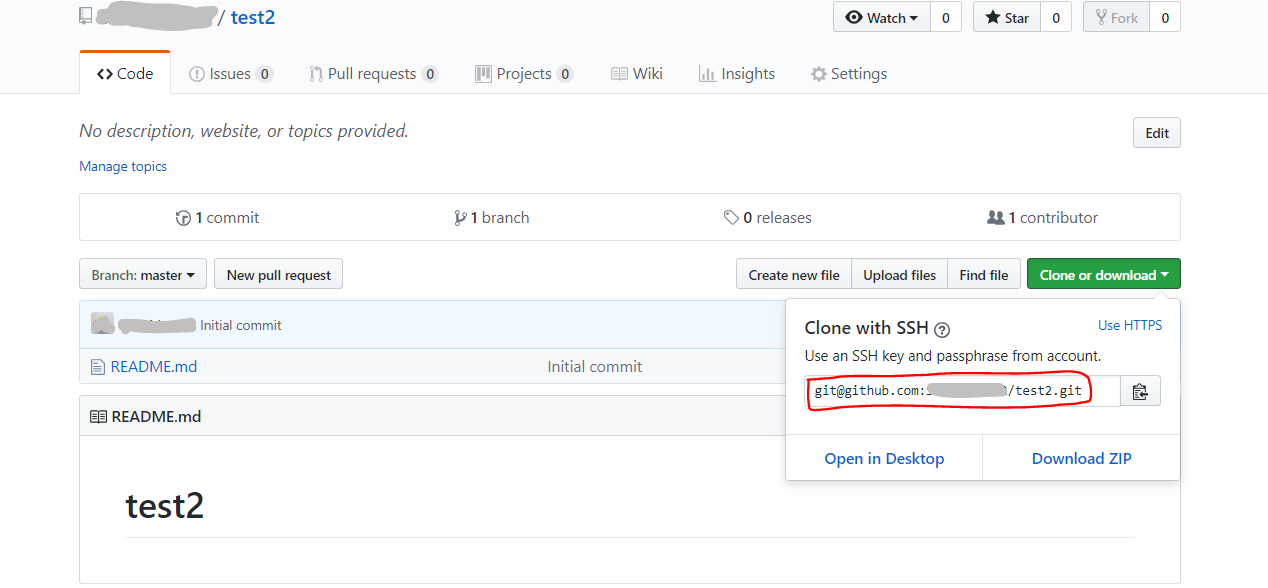Click the star icon in the Star button
The height and width of the screenshot is (588, 1268).
(x=992, y=17)
